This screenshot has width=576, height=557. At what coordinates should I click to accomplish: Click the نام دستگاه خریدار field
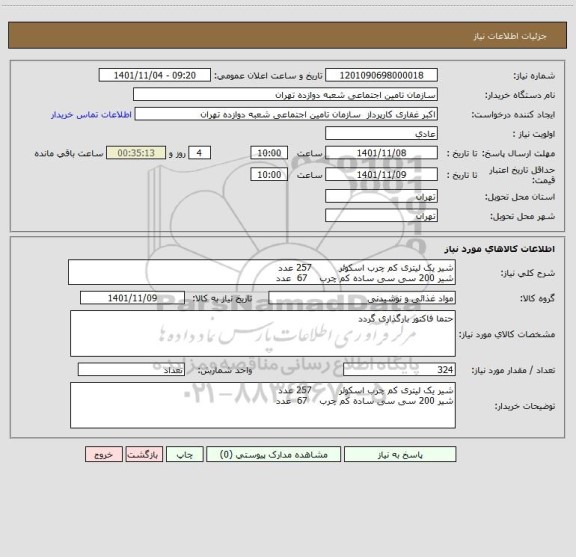click(285, 94)
